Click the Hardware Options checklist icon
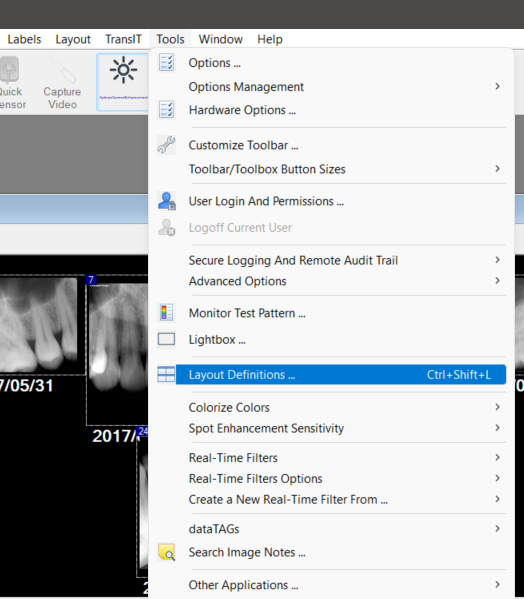The height and width of the screenshot is (599, 524). click(167, 110)
